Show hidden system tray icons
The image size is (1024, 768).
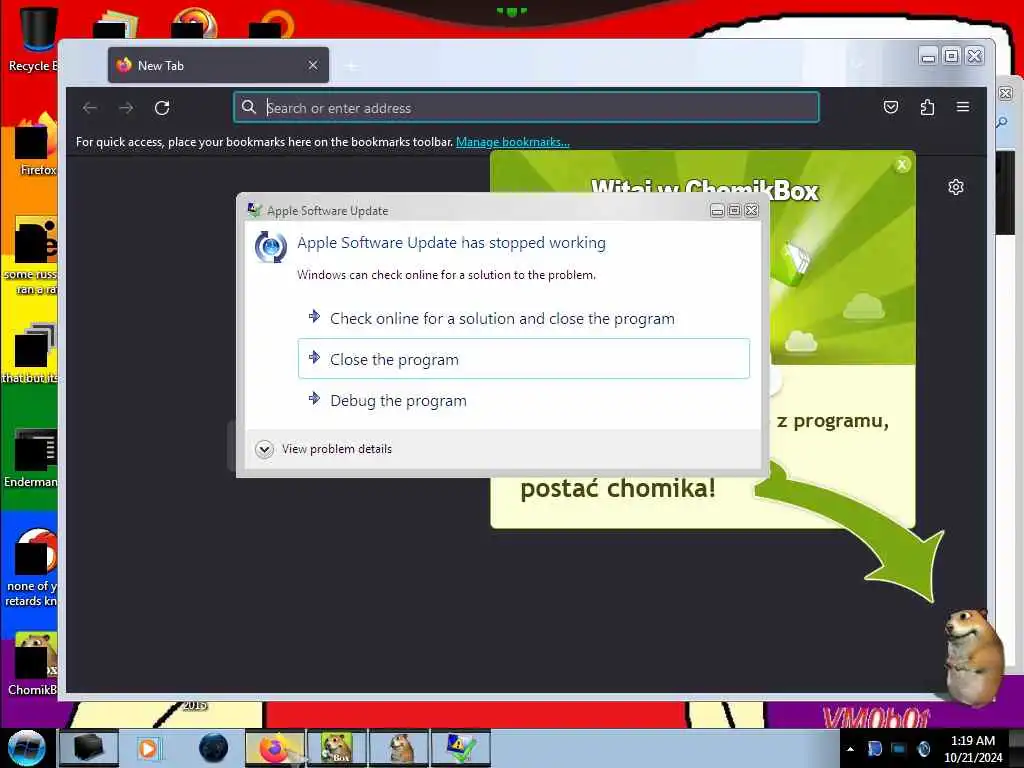(x=850, y=748)
